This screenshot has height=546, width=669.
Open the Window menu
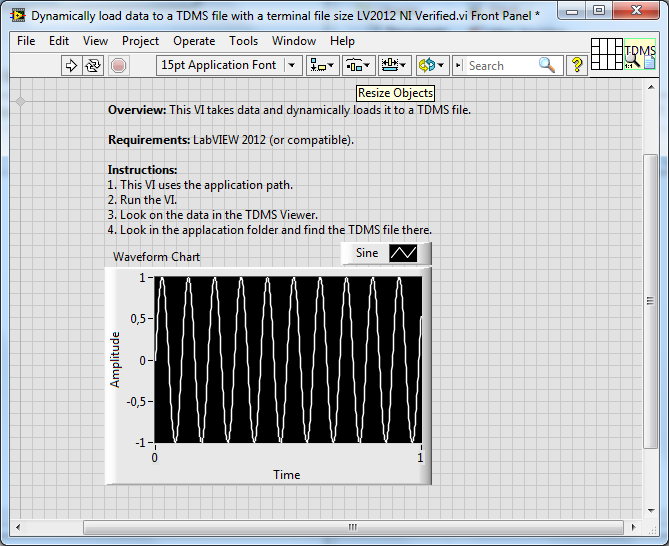tap(294, 41)
